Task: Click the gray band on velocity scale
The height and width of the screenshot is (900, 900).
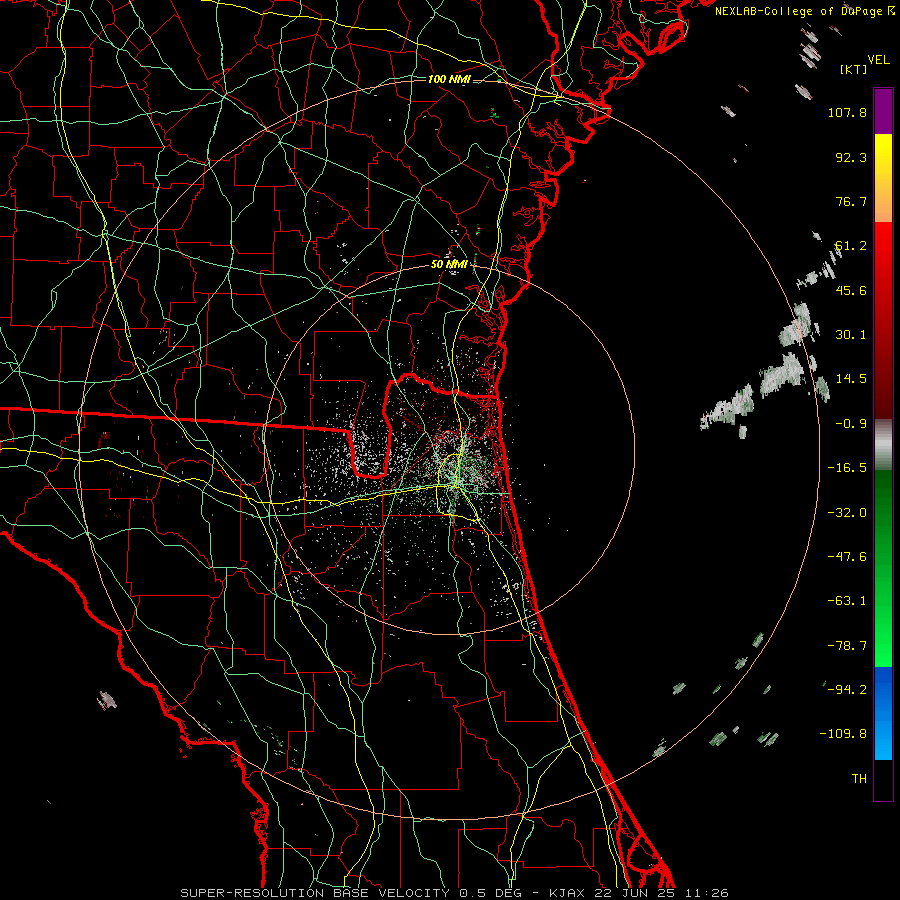Action: pyautogui.click(x=883, y=445)
